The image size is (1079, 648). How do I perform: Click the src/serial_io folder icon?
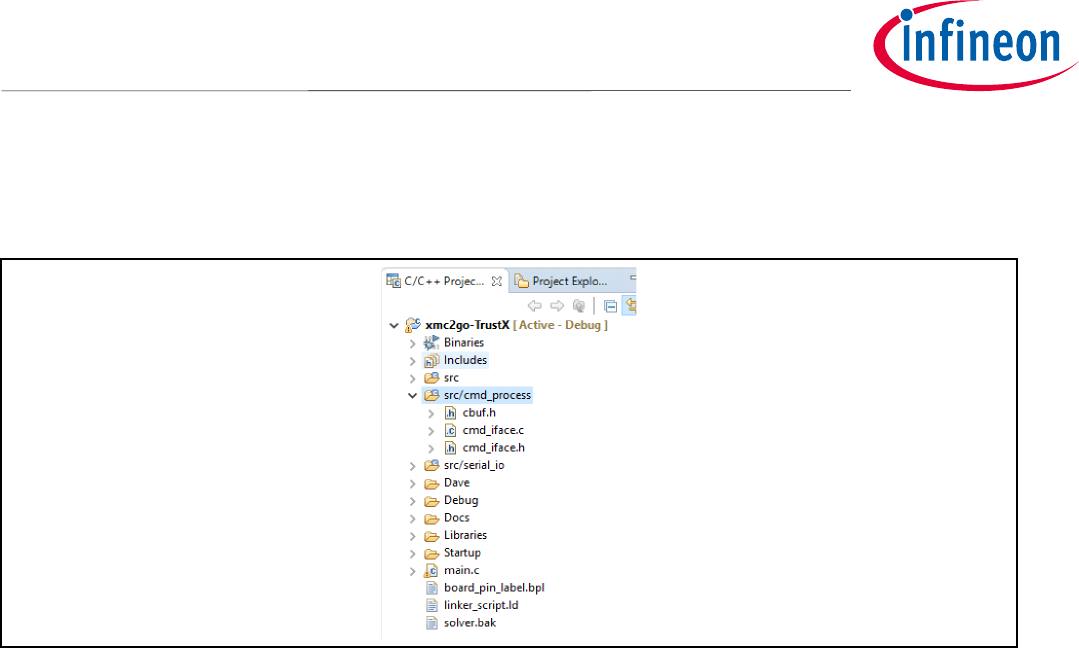coord(431,466)
